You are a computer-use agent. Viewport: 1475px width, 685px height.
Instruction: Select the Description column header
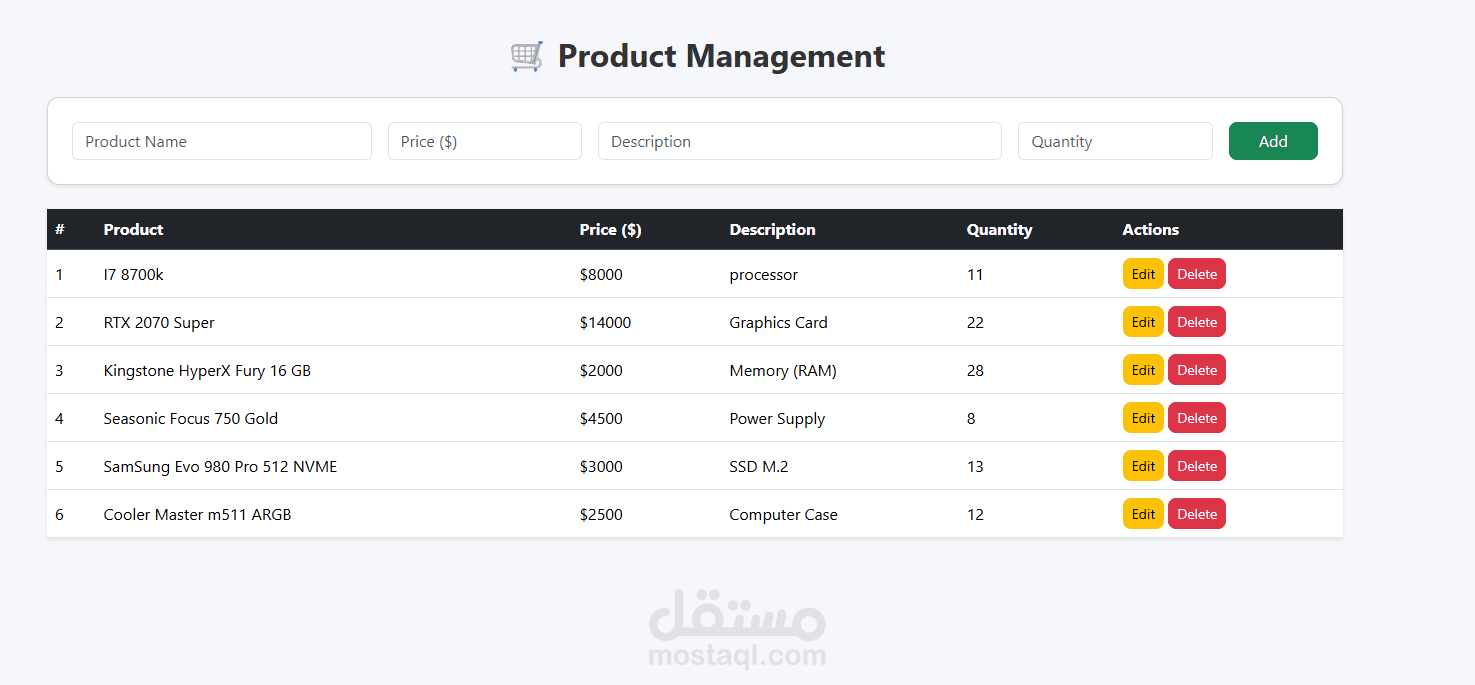(x=772, y=230)
